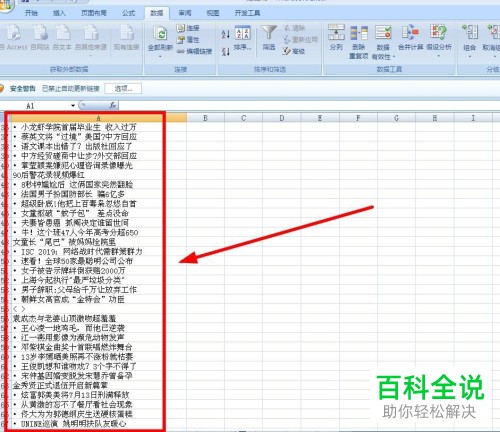Switch to the 开始 (Home) tab
Screen dimensions: 500x432
(31, 13)
